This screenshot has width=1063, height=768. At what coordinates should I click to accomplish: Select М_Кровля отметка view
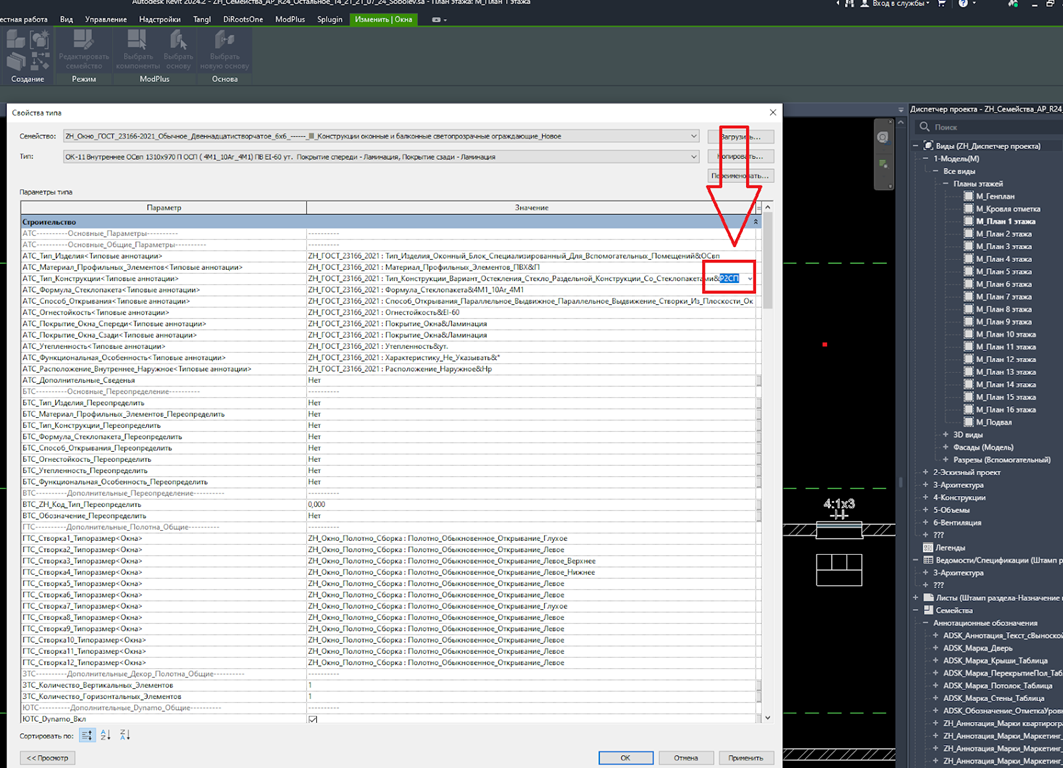[x=1008, y=209]
